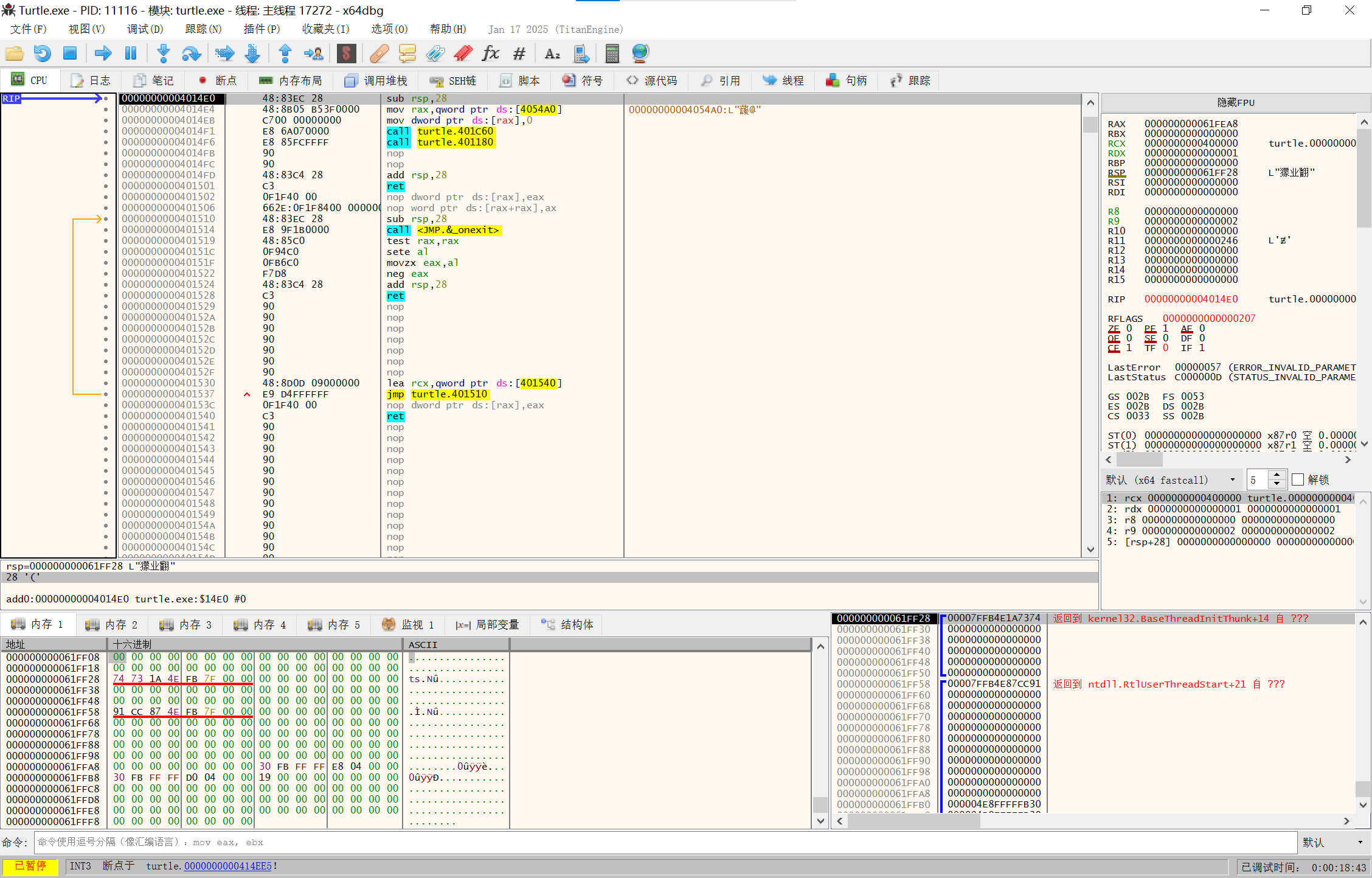Click the globe update-check icon
The width and height of the screenshot is (1372, 878).
(640, 54)
